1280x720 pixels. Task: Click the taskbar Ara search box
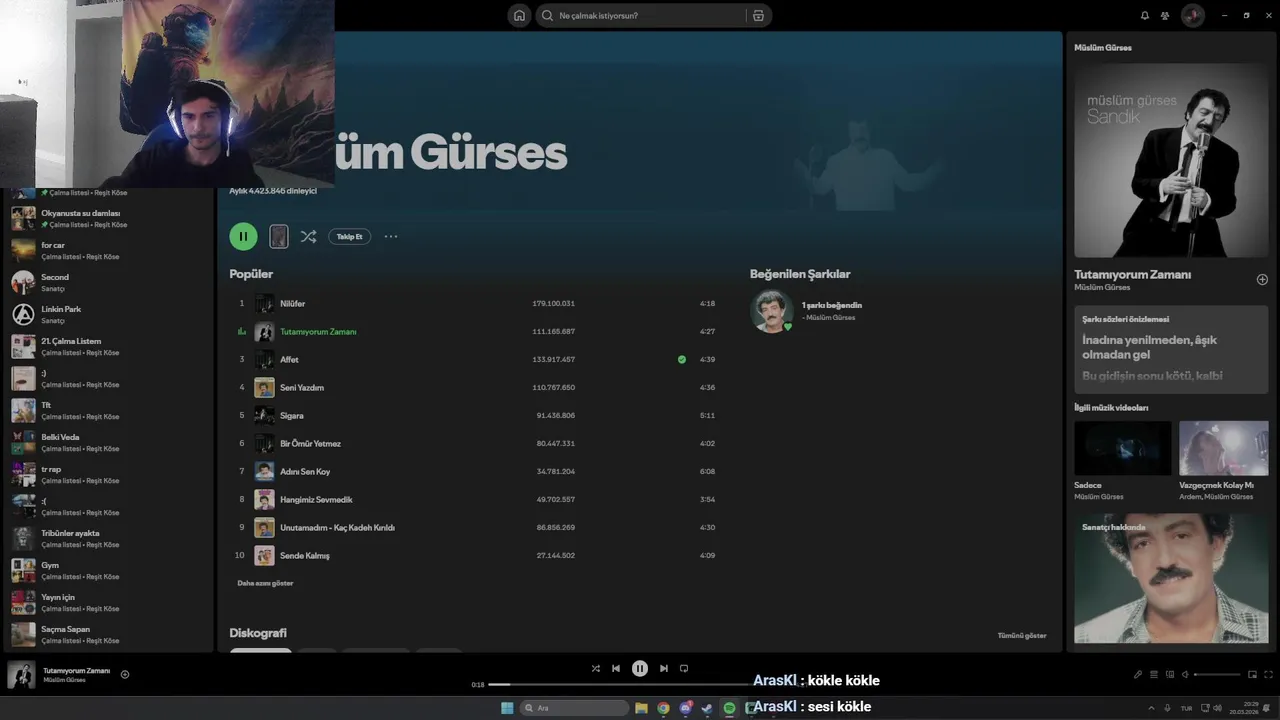(575, 708)
